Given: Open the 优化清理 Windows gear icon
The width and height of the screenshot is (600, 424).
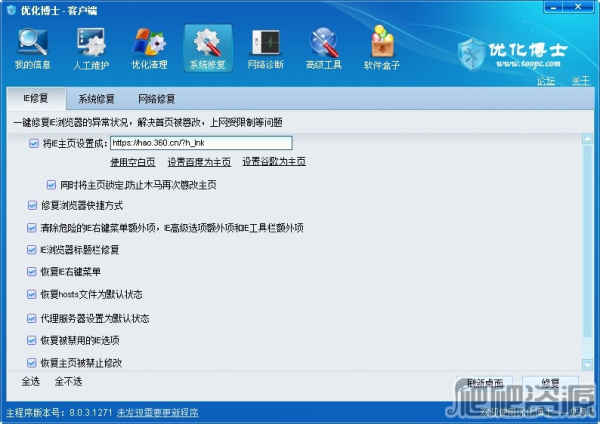Looking at the screenshot, I should point(150,42).
